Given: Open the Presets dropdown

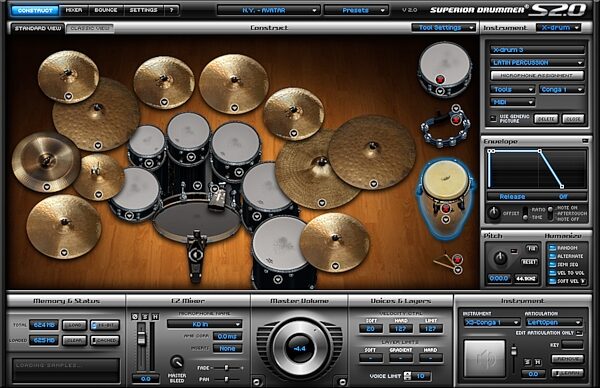Looking at the screenshot, I should coord(355,10).
